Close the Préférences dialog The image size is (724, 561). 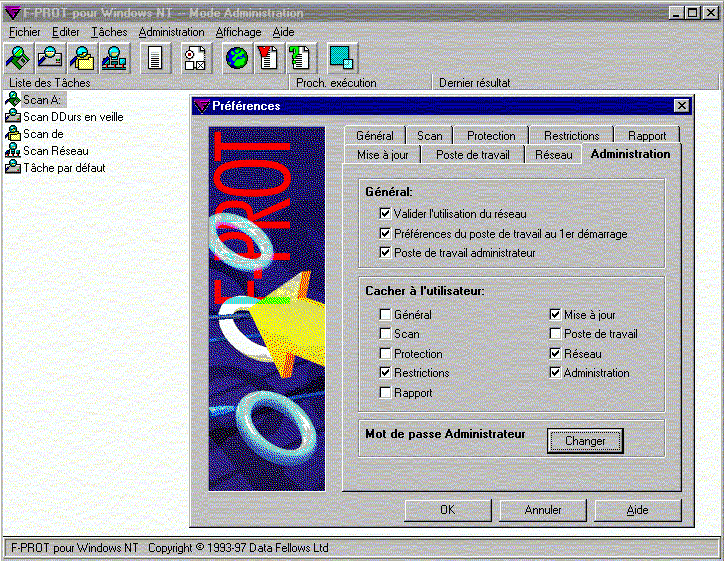tap(682, 106)
